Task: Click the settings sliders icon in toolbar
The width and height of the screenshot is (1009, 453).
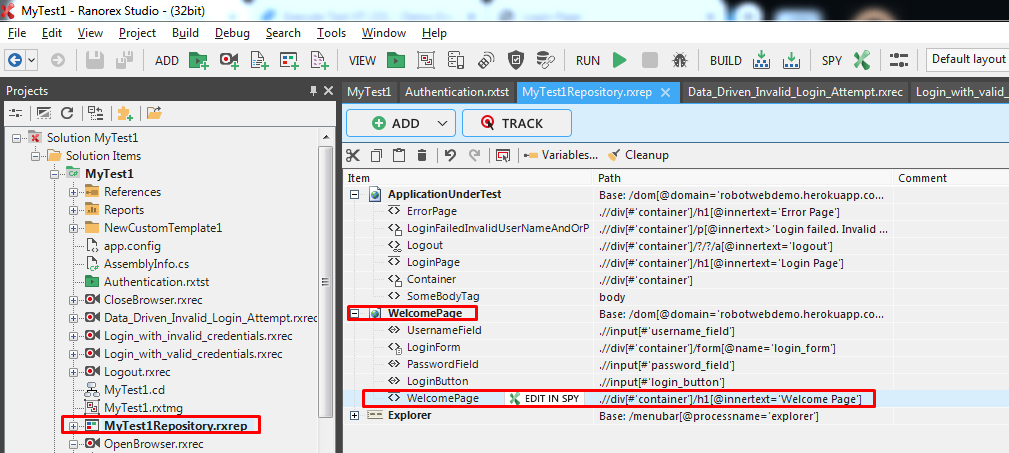Action: tap(898, 60)
